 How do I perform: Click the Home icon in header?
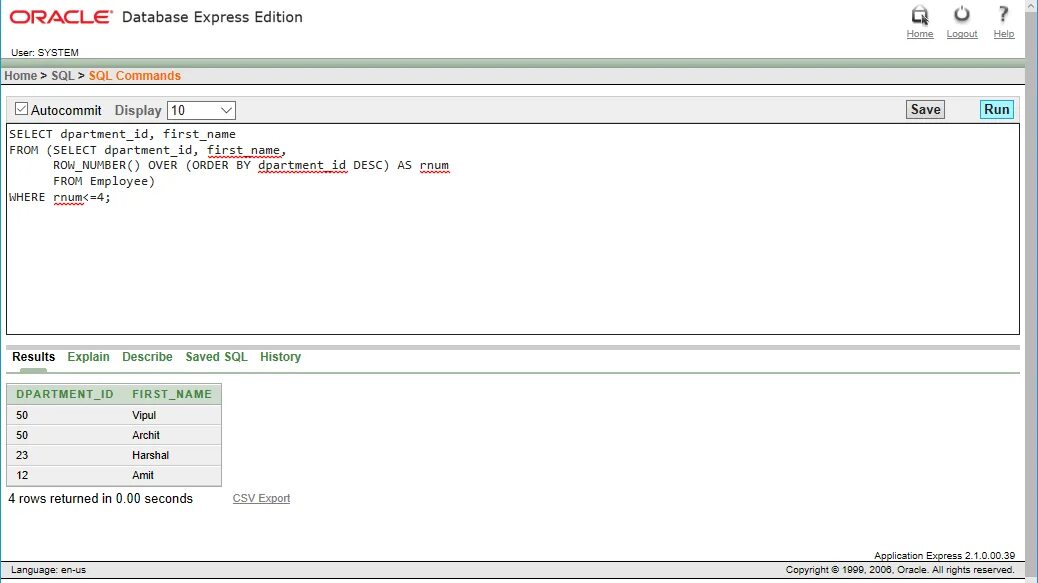click(x=920, y=15)
